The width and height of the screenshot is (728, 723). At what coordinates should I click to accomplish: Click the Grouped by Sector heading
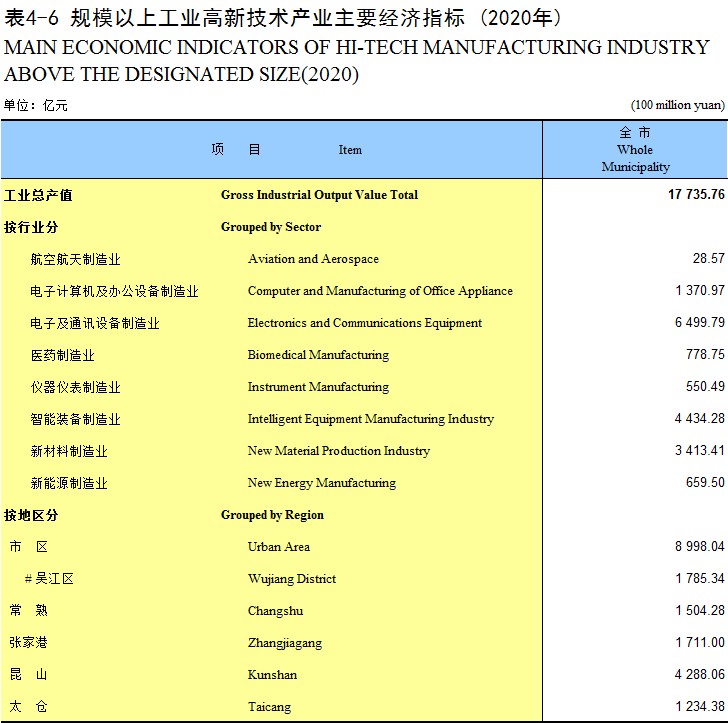[271, 227]
